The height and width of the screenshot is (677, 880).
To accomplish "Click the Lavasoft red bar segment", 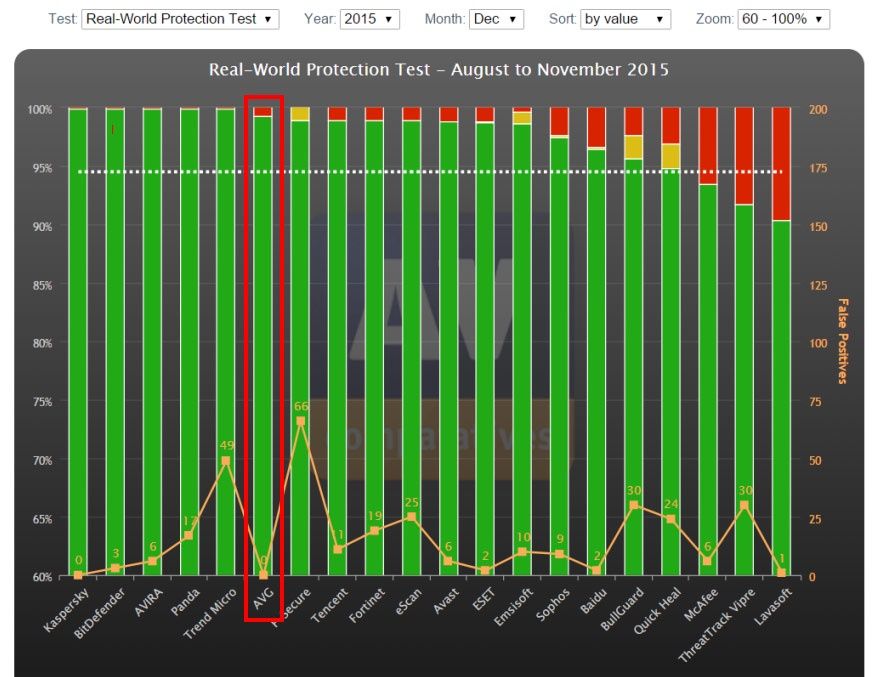I will (x=781, y=163).
